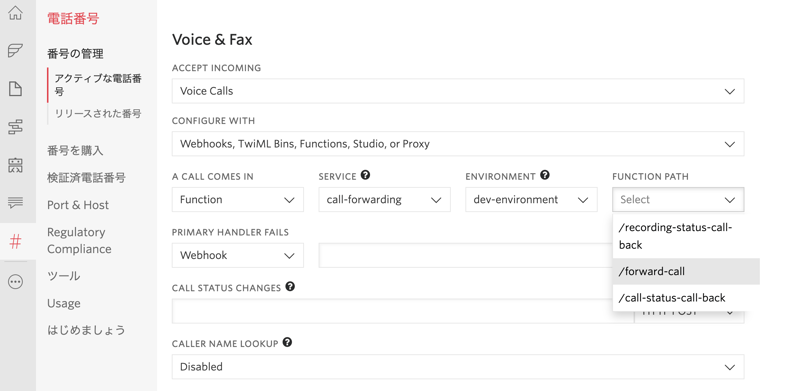
Task: Open the call-forwarding service dropdown
Action: [384, 200]
